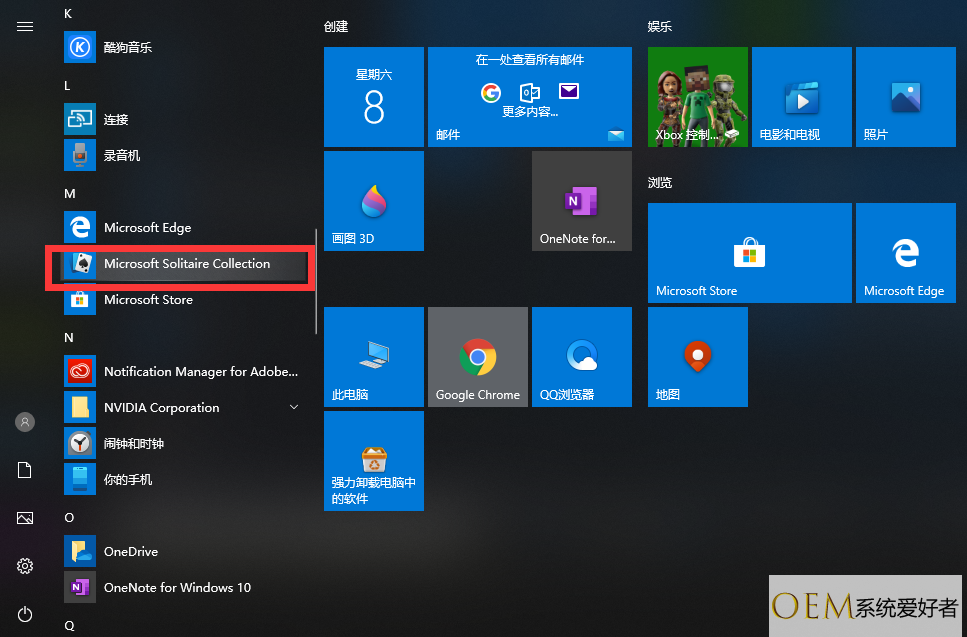Open the 地图 maps tile
Screen dimensions: 967x637
coord(698,357)
